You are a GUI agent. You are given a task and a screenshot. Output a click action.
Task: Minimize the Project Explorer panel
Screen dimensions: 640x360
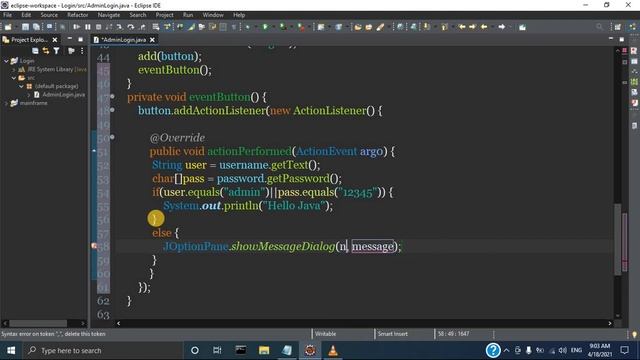click(69, 39)
